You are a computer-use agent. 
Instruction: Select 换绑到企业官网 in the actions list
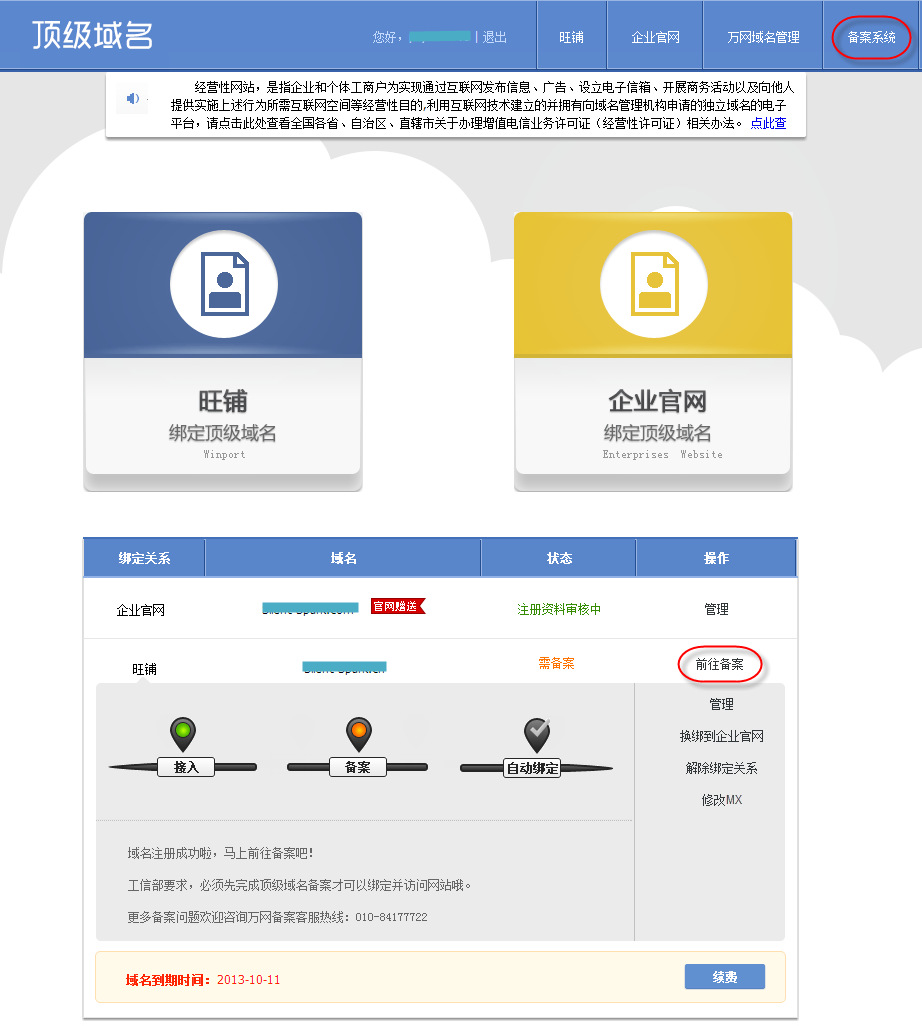tap(722, 736)
